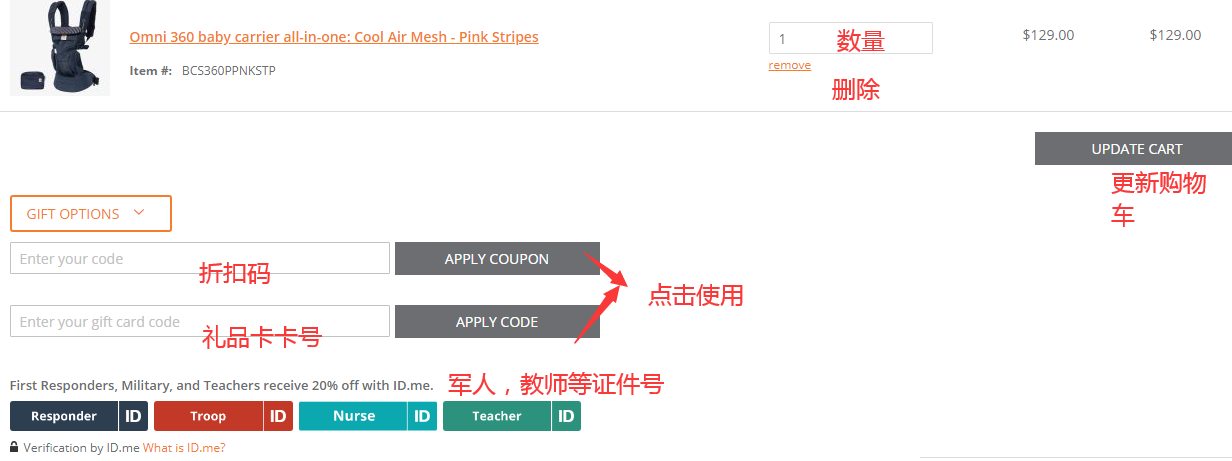Choose the Troop verification label
1232x461 pixels.
pyautogui.click(x=208, y=416)
